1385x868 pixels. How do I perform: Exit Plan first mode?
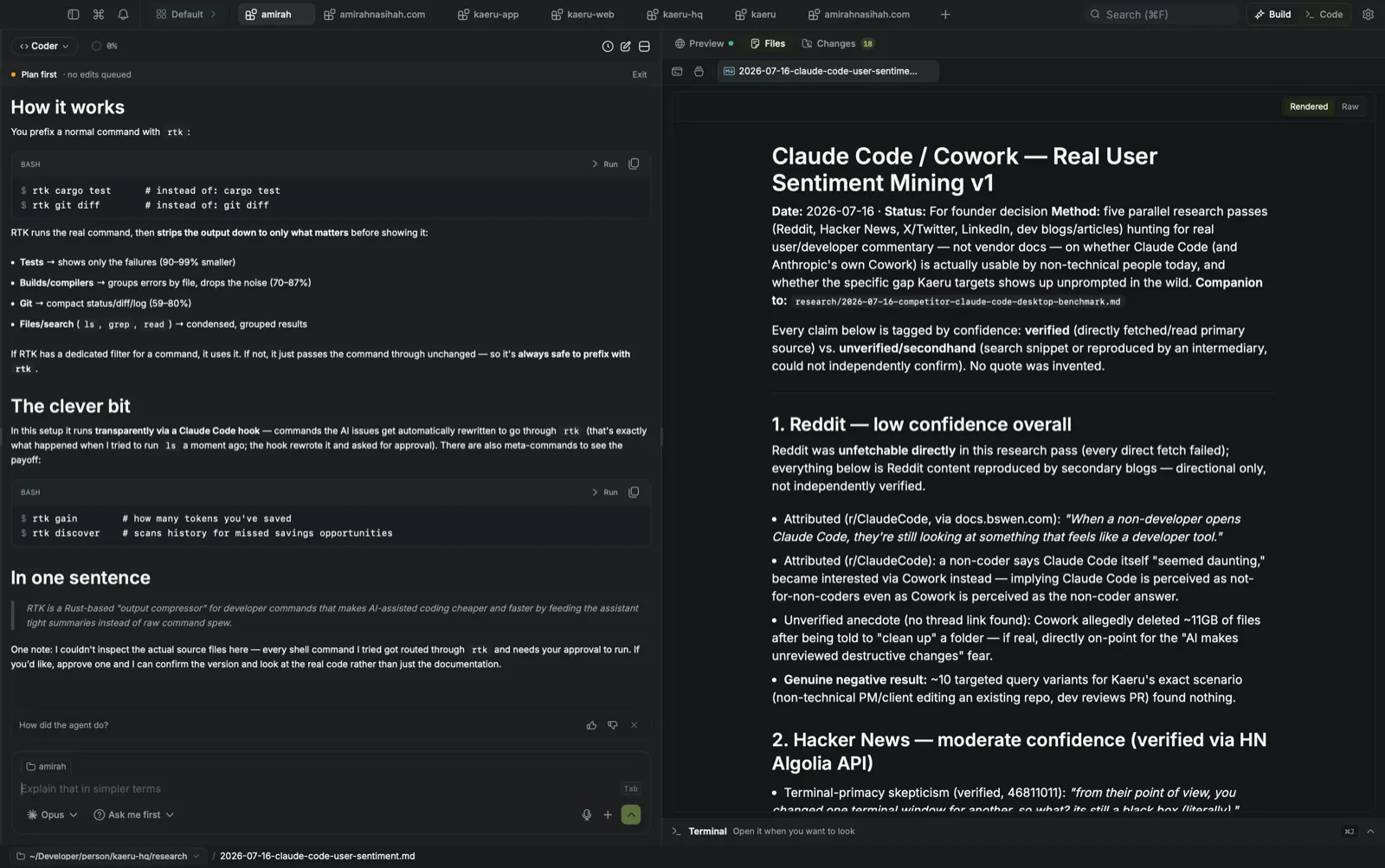point(639,74)
